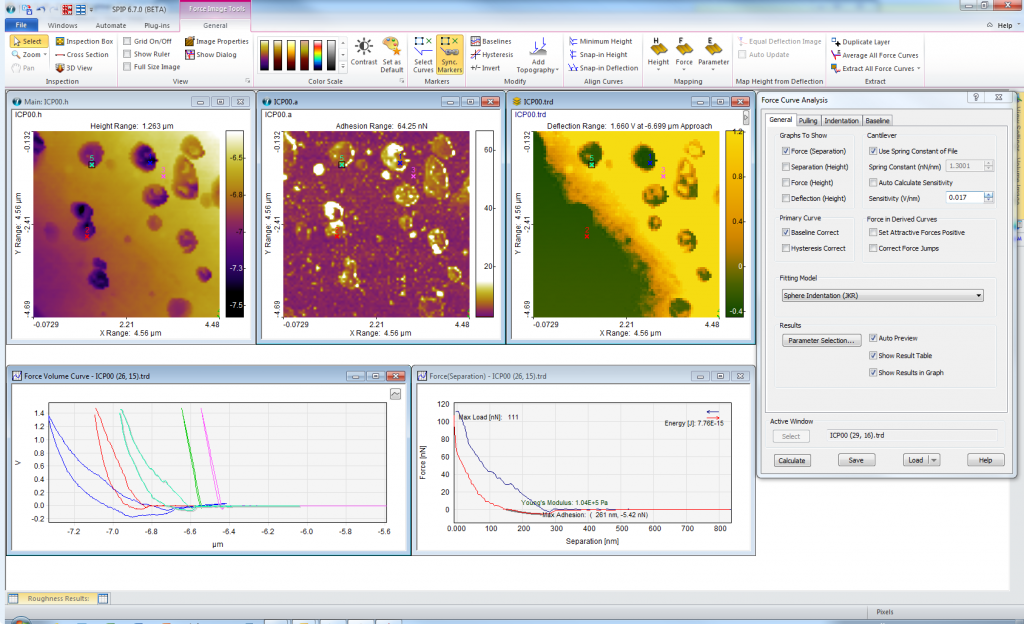Select the Select Curves tool
The image size is (1024, 624).
point(423,55)
